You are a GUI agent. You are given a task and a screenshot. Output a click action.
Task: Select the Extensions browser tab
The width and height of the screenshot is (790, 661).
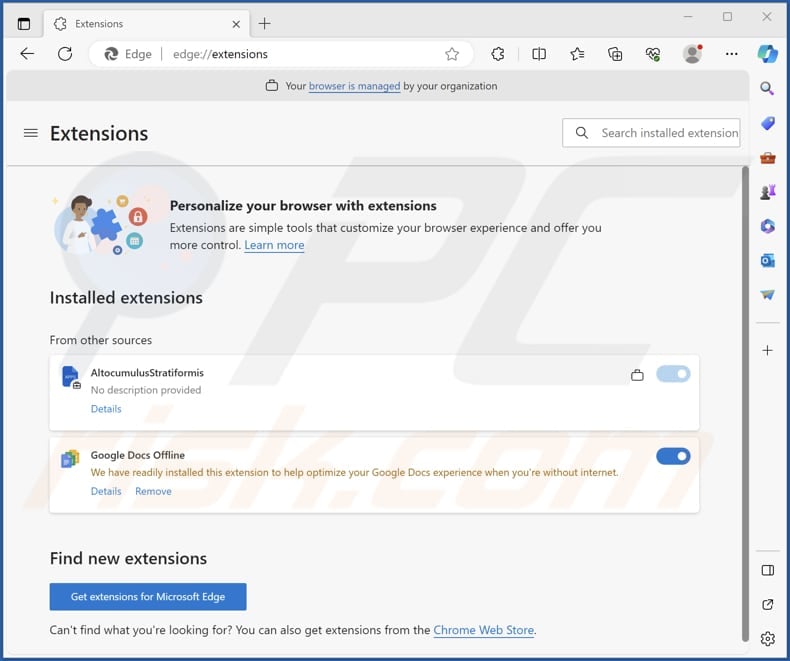[x=146, y=24]
